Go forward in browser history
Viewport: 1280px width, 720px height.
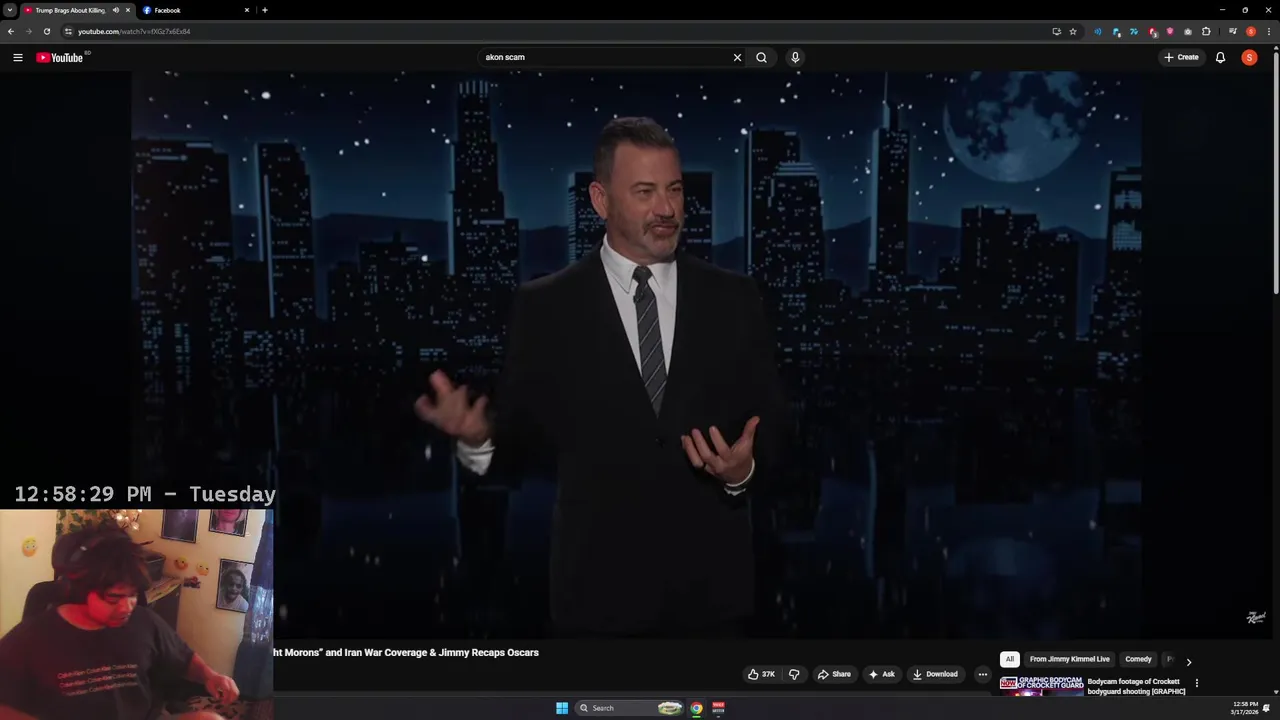click(x=28, y=31)
